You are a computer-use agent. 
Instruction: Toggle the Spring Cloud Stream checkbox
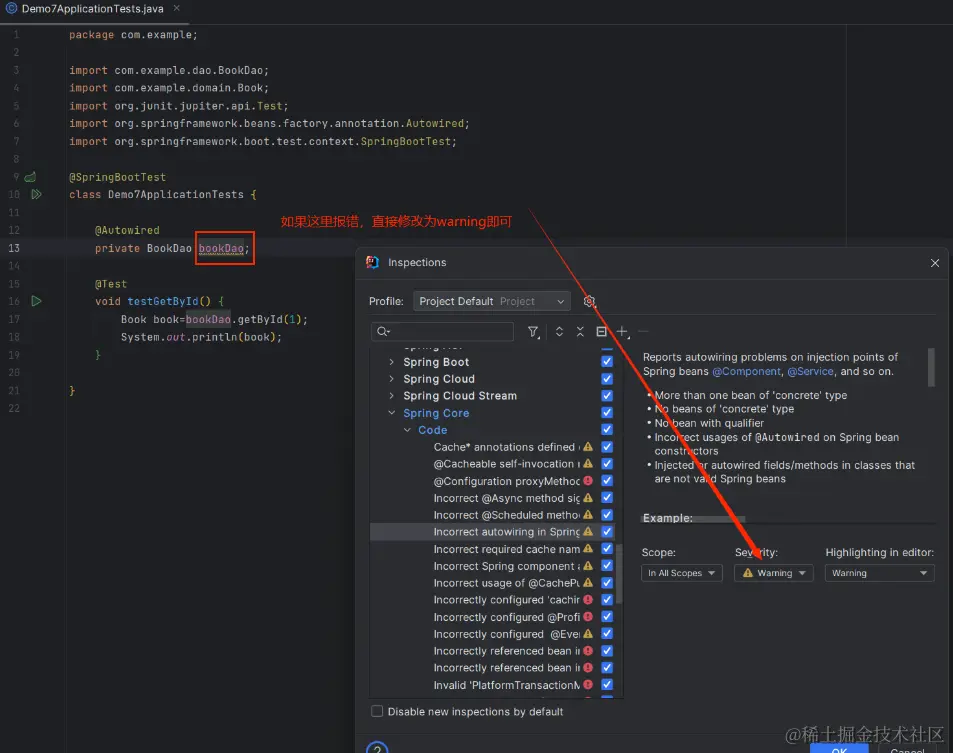[x=607, y=396]
